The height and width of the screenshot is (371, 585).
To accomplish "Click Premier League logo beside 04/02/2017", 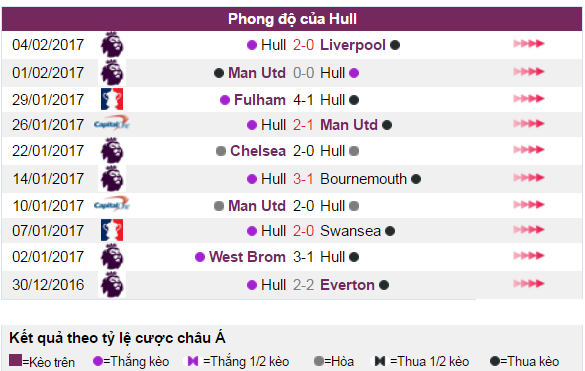I will [x=112, y=45].
